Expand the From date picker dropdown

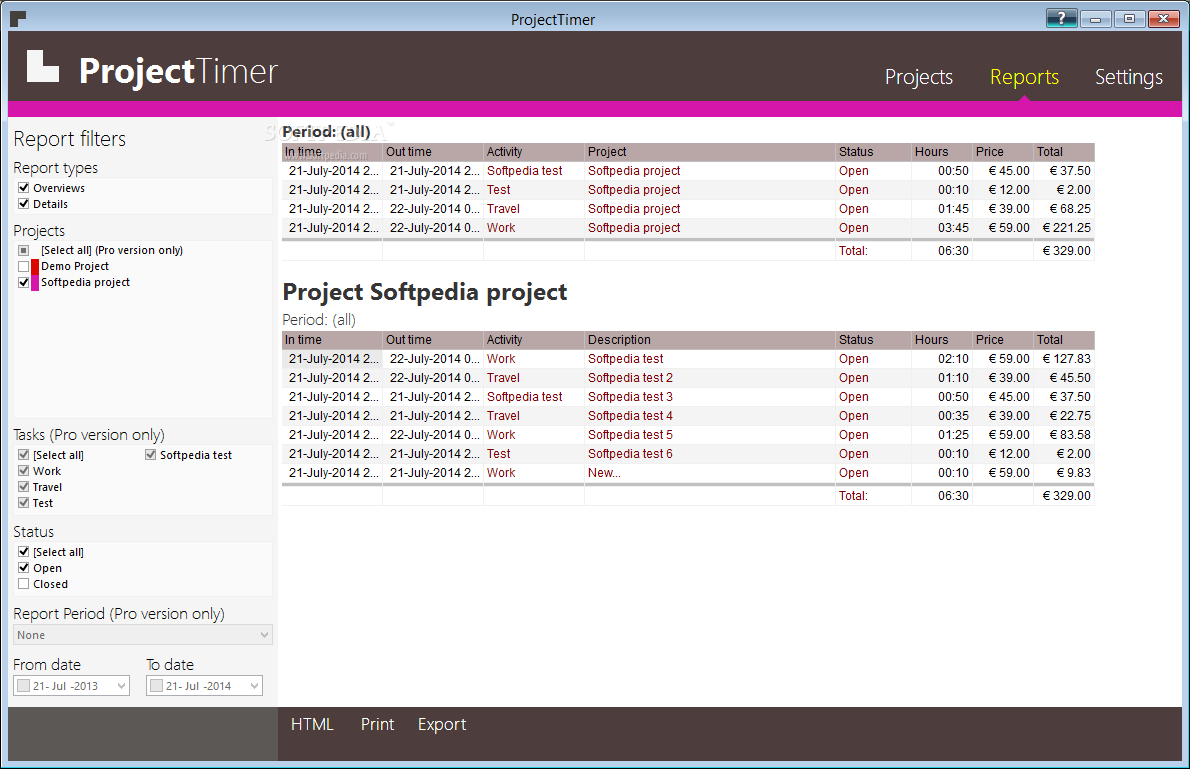click(x=121, y=685)
